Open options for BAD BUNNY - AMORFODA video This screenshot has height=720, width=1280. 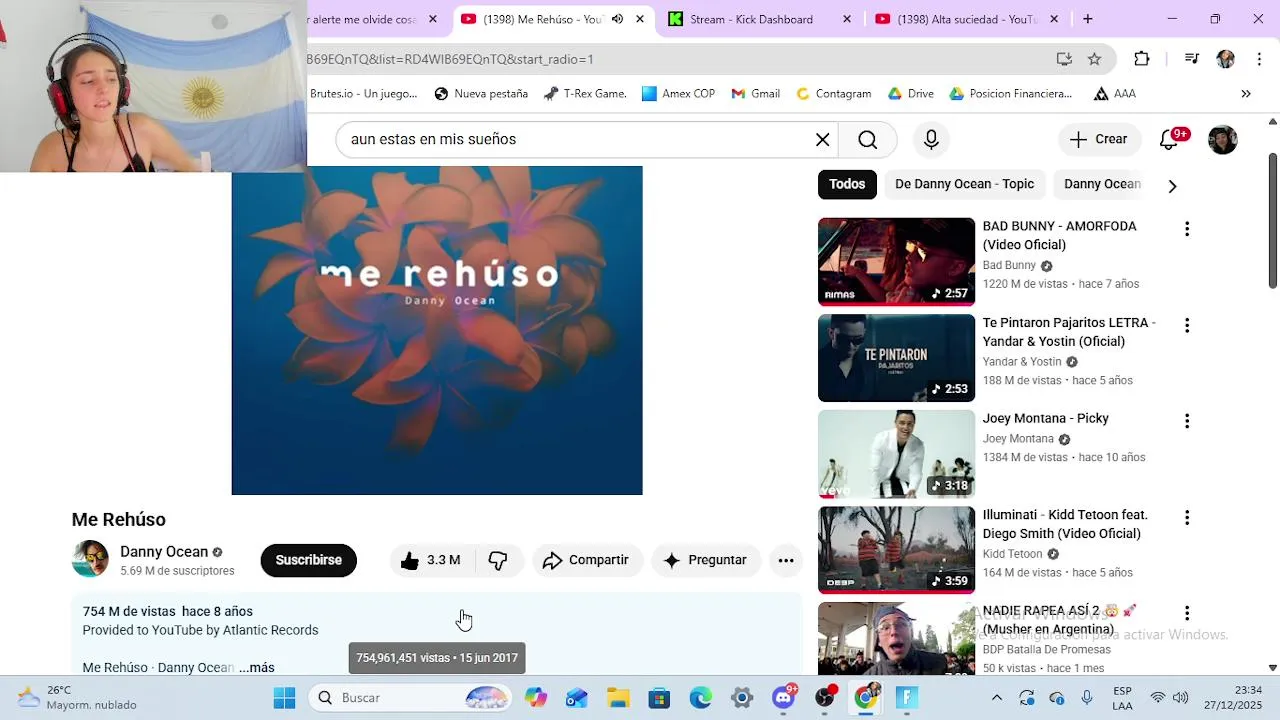pyautogui.click(x=1187, y=229)
